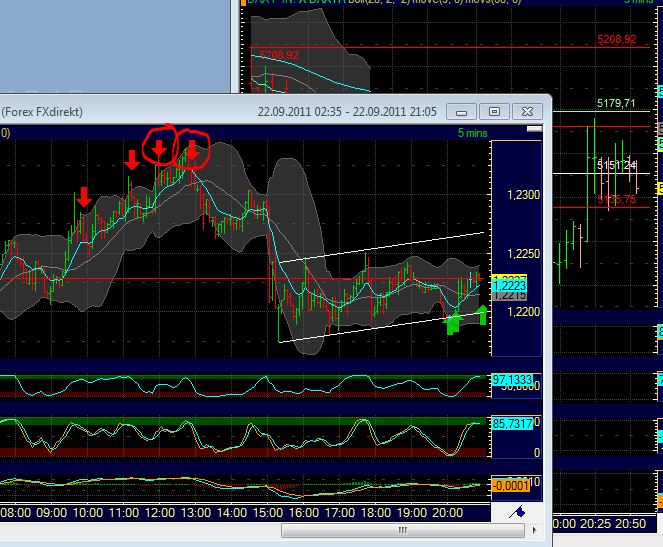
Task: Click the 85,7317 oscillator value label
Action: [510, 425]
